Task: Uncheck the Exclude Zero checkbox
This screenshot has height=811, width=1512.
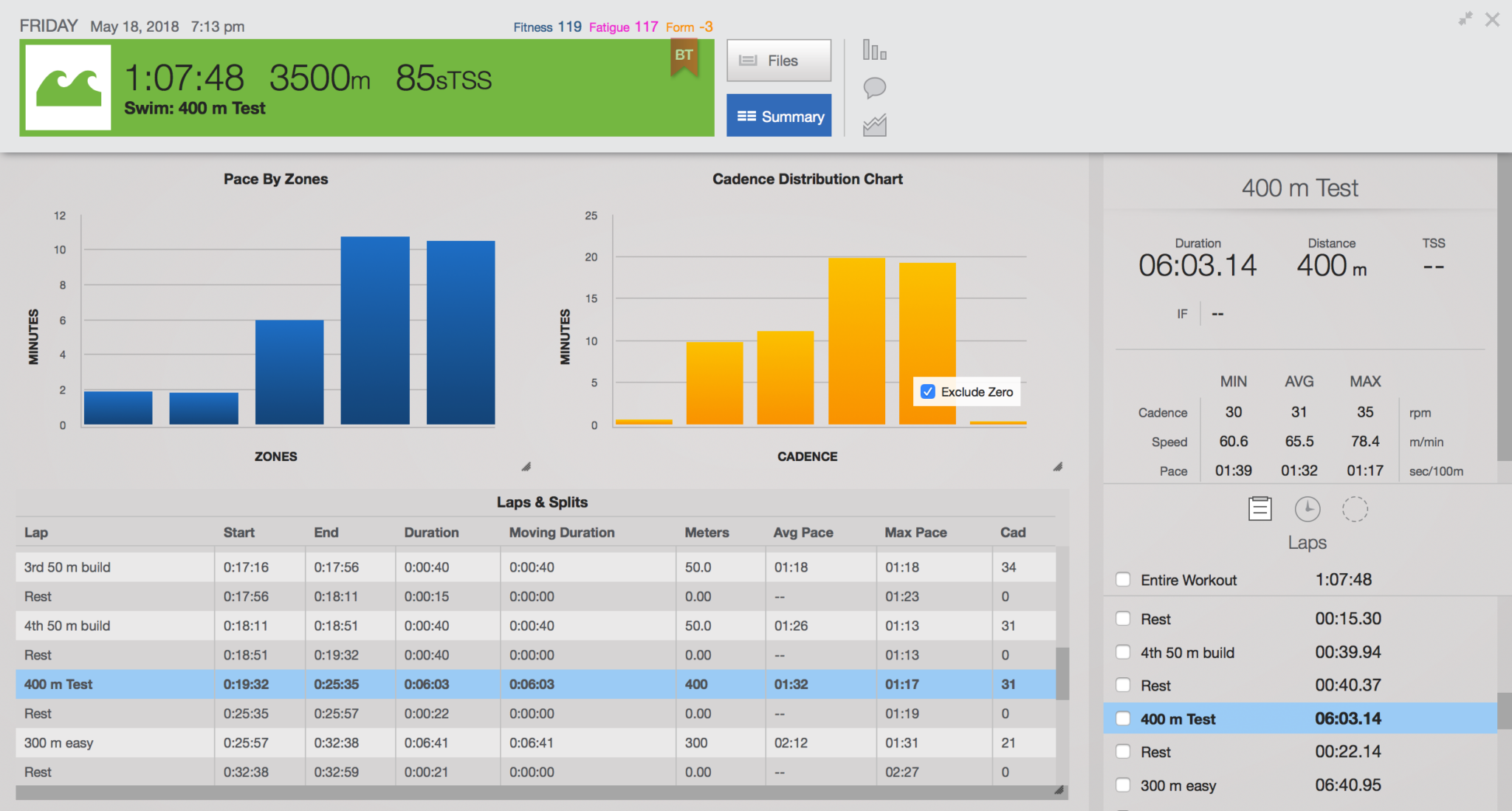Action: pos(928,391)
